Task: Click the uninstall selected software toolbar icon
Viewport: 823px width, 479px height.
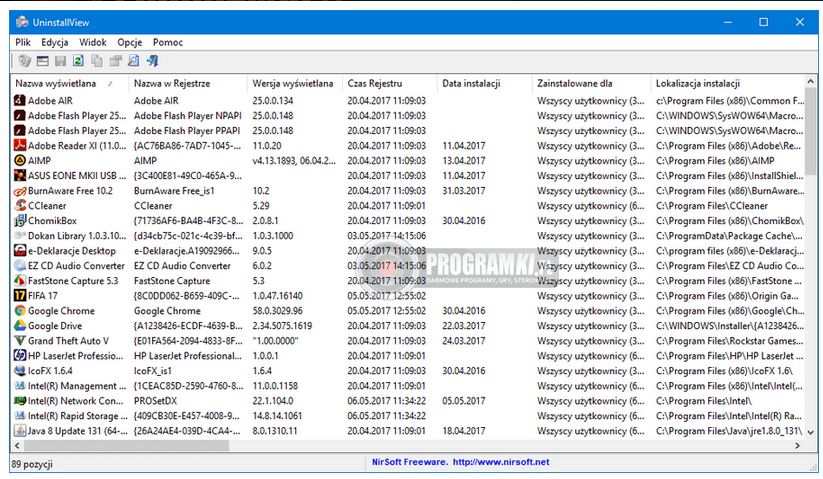Action: (24, 61)
